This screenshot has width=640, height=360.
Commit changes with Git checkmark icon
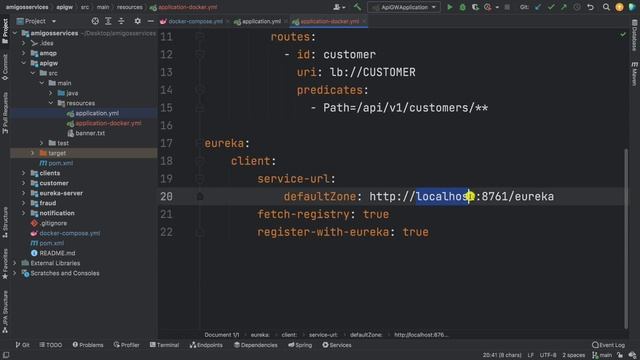pos(551,7)
